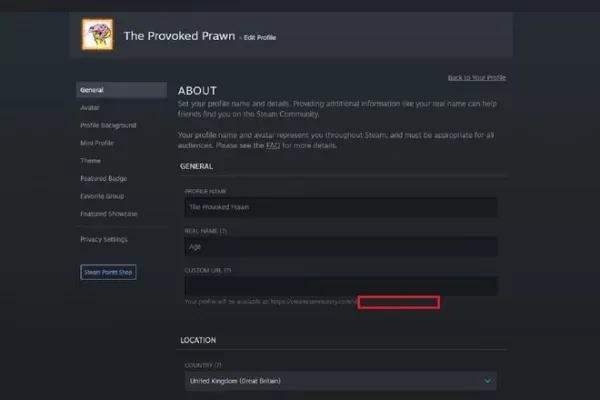Viewport: 600px width, 400px height.
Task: Go to Profile Background settings
Action: coord(108,125)
